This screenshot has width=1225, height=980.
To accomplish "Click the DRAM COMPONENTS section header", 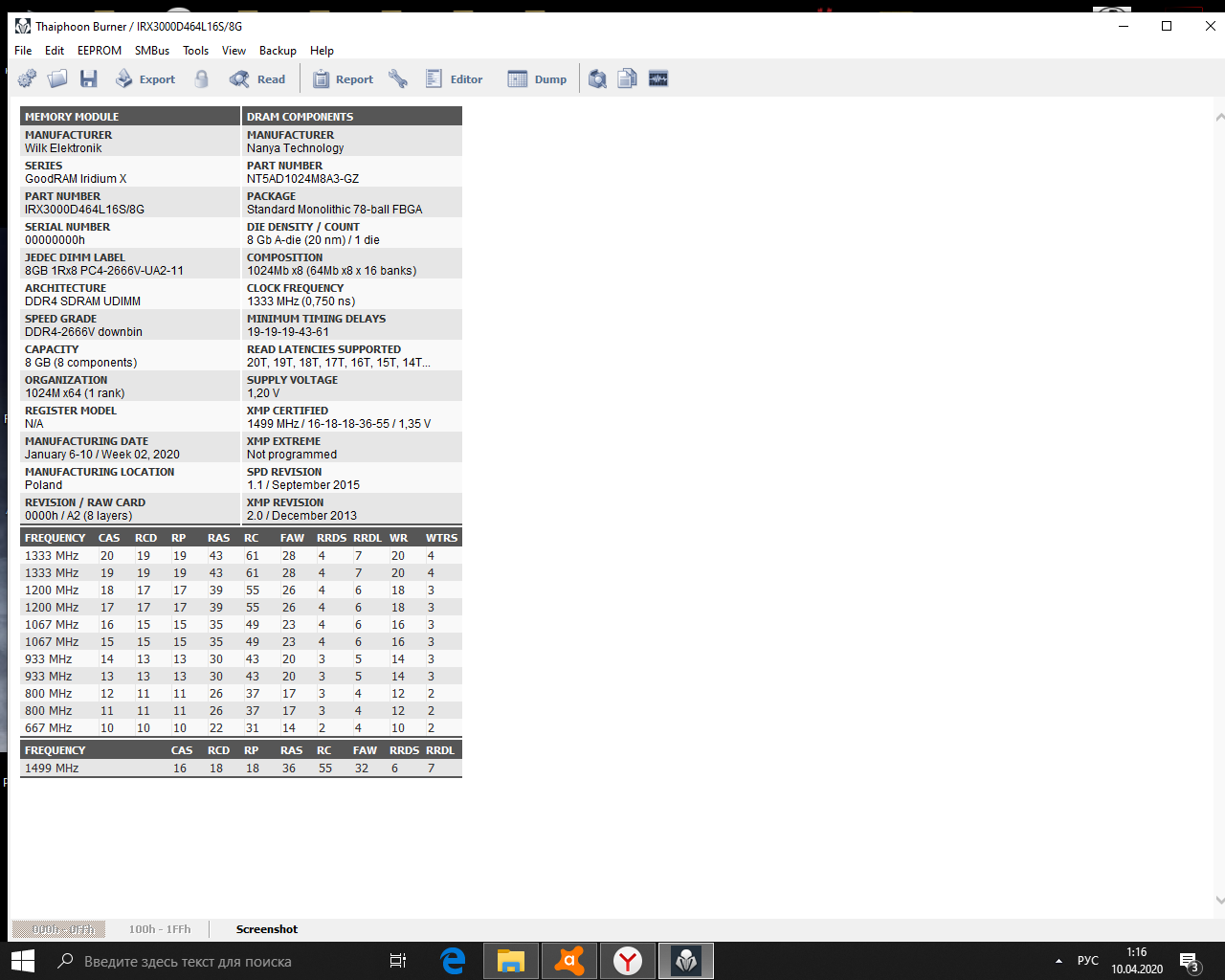I will pyautogui.click(x=352, y=117).
